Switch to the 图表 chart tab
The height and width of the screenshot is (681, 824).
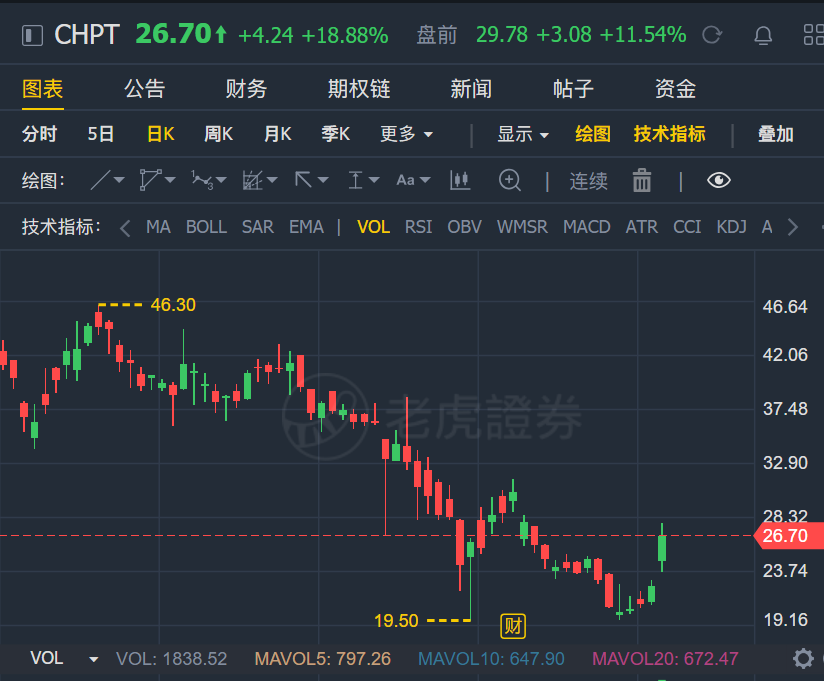pyautogui.click(x=43, y=89)
